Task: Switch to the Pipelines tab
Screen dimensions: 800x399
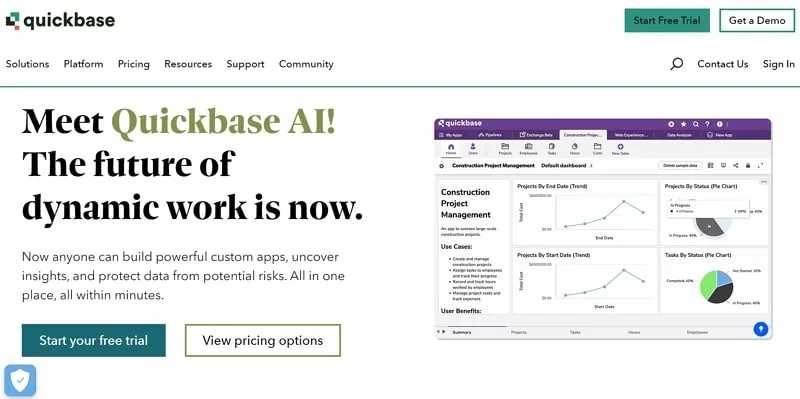Action: 490,135
